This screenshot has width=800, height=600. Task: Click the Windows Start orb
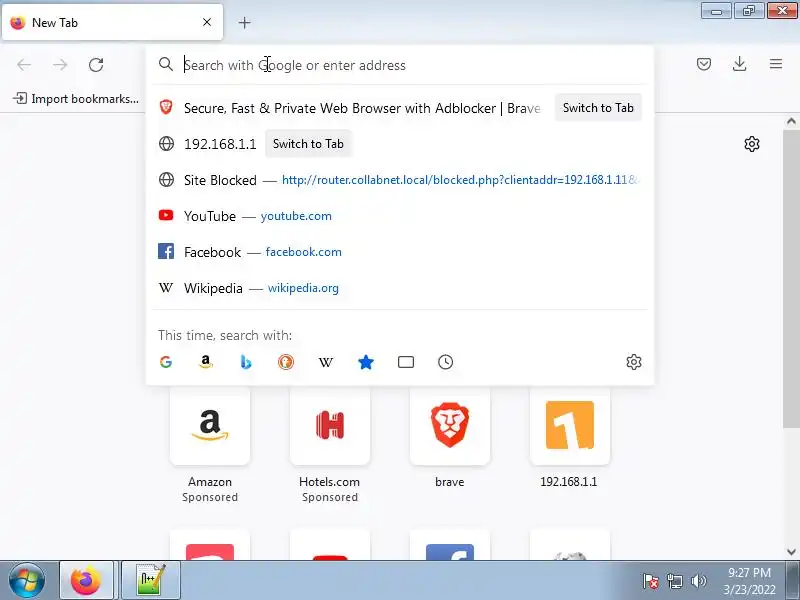coord(27,581)
